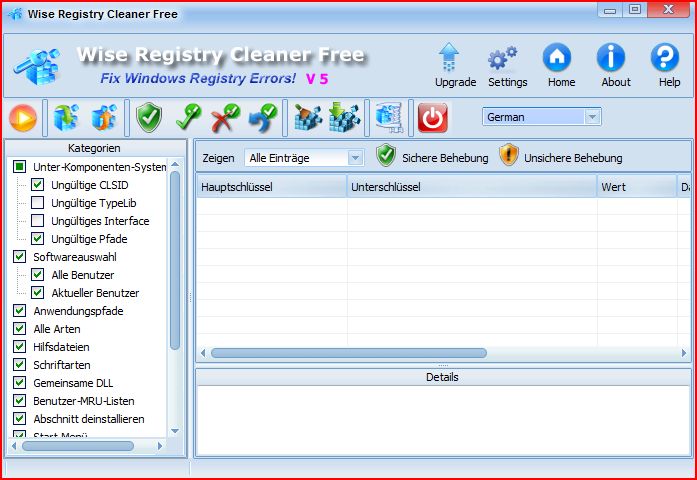The height and width of the screenshot is (480, 697).
Task: Toggle Benutzer-MRU-Listen checkbox
Action: click(x=20, y=401)
